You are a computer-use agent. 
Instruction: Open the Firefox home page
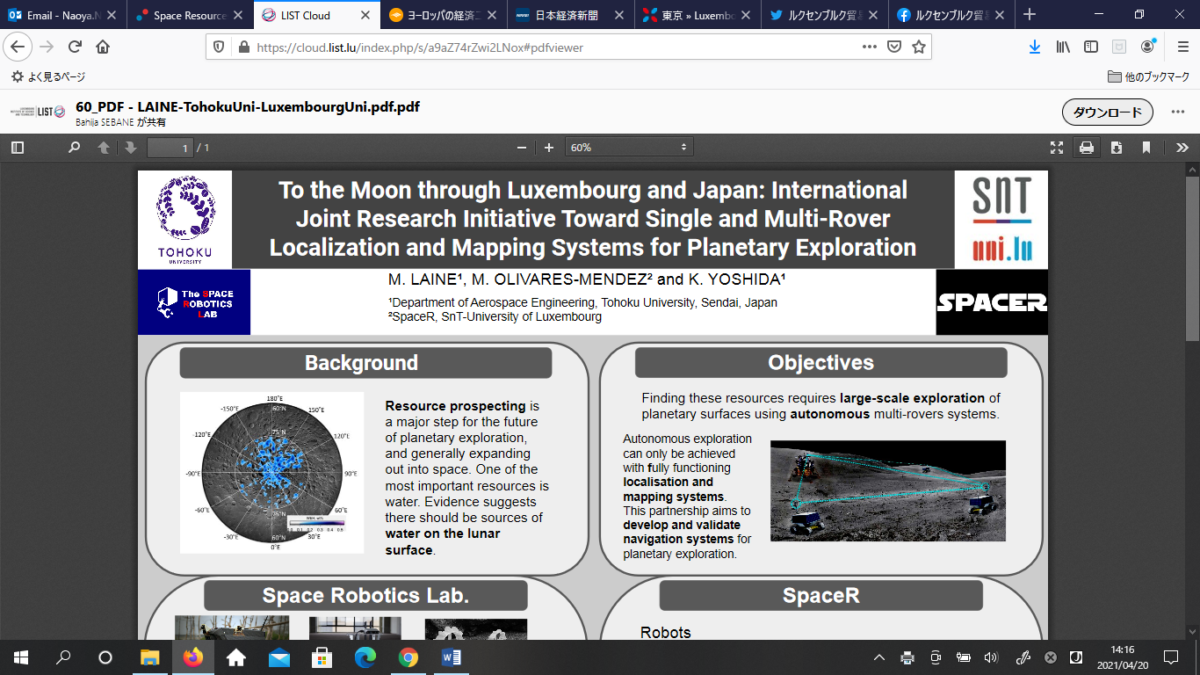click(x=102, y=47)
